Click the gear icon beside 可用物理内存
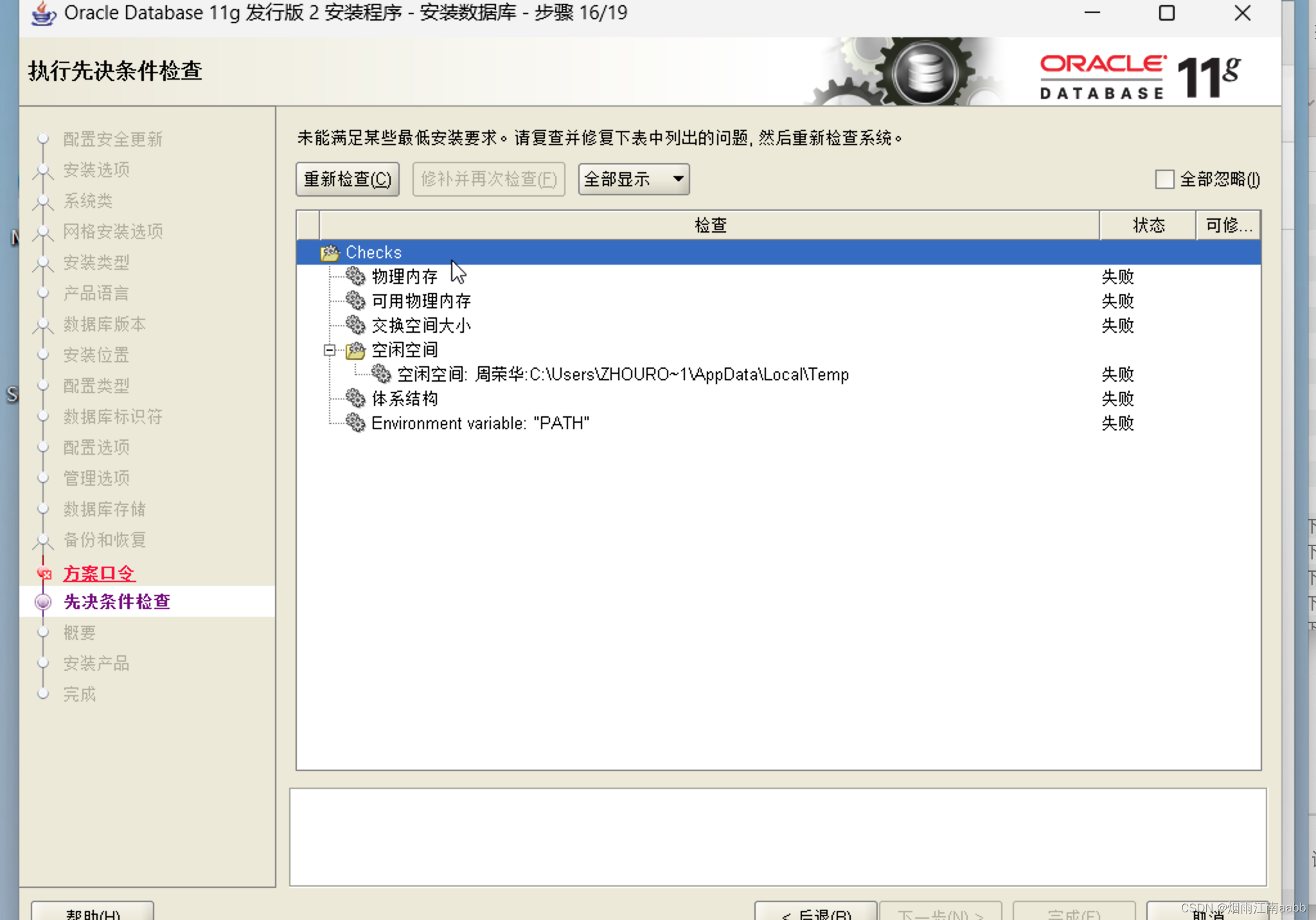The width and height of the screenshot is (1316, 920). [355, 301]
